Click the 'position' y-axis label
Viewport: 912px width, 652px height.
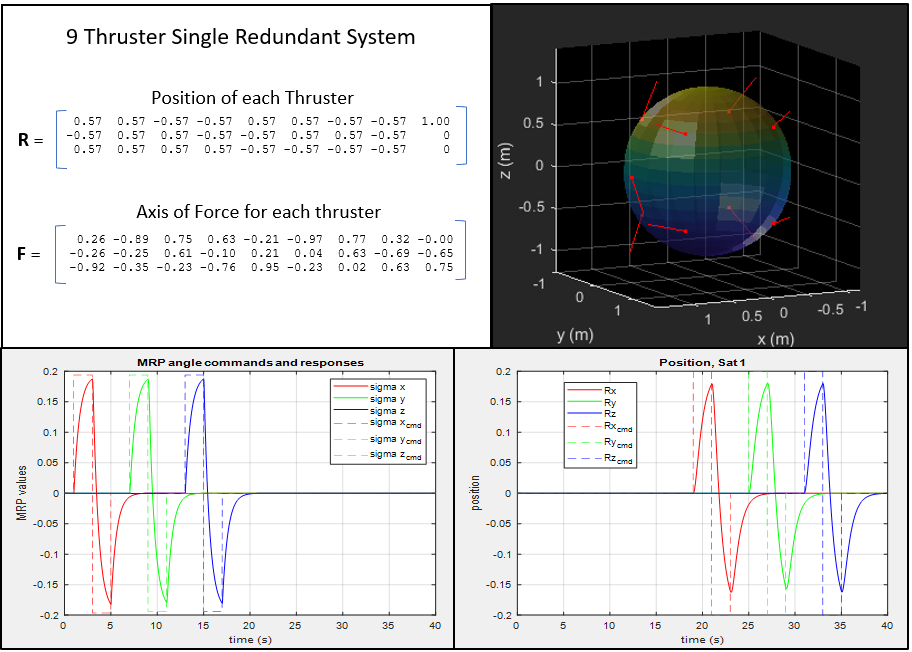tap(476, 493)
